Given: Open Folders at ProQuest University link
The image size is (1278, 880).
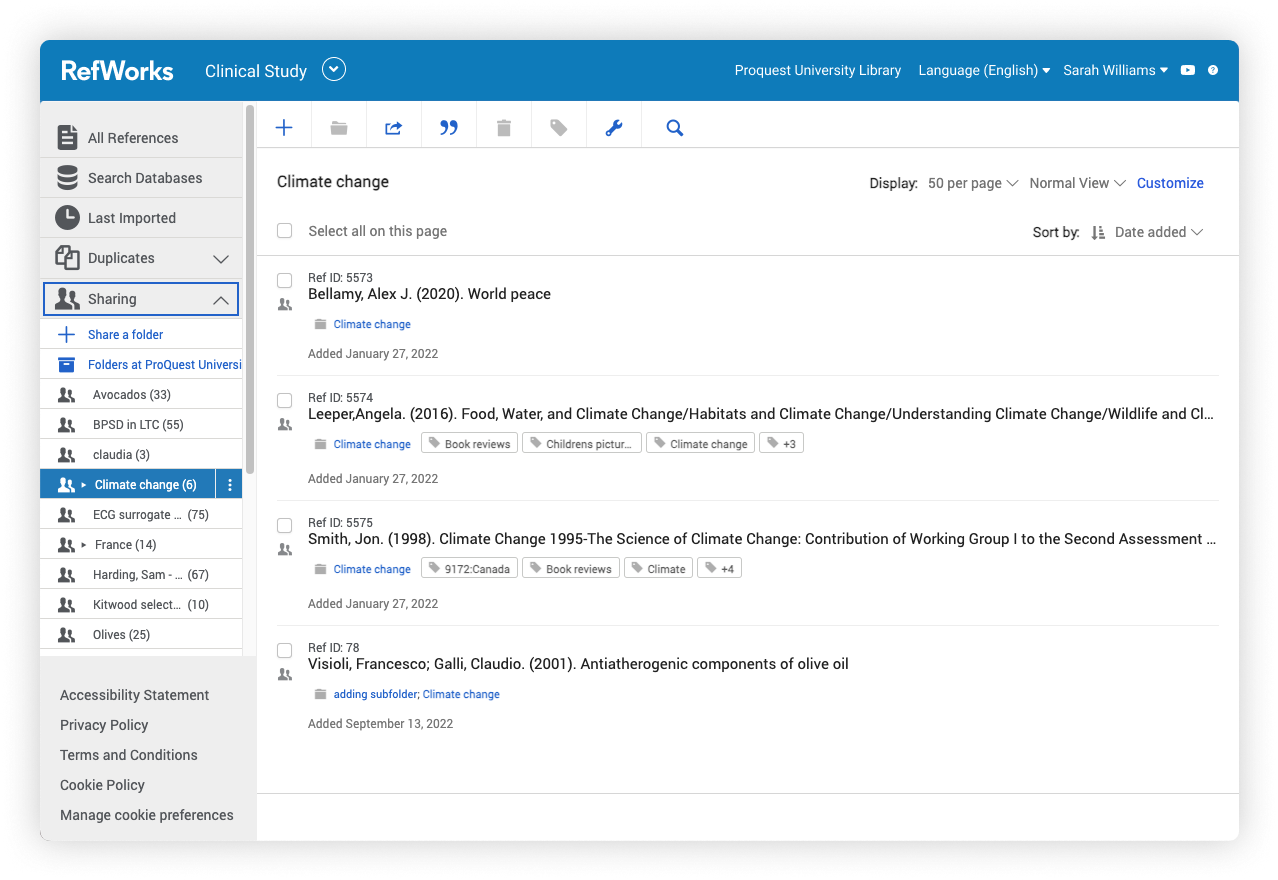Looking at the screenshot, I should [164, 365].
